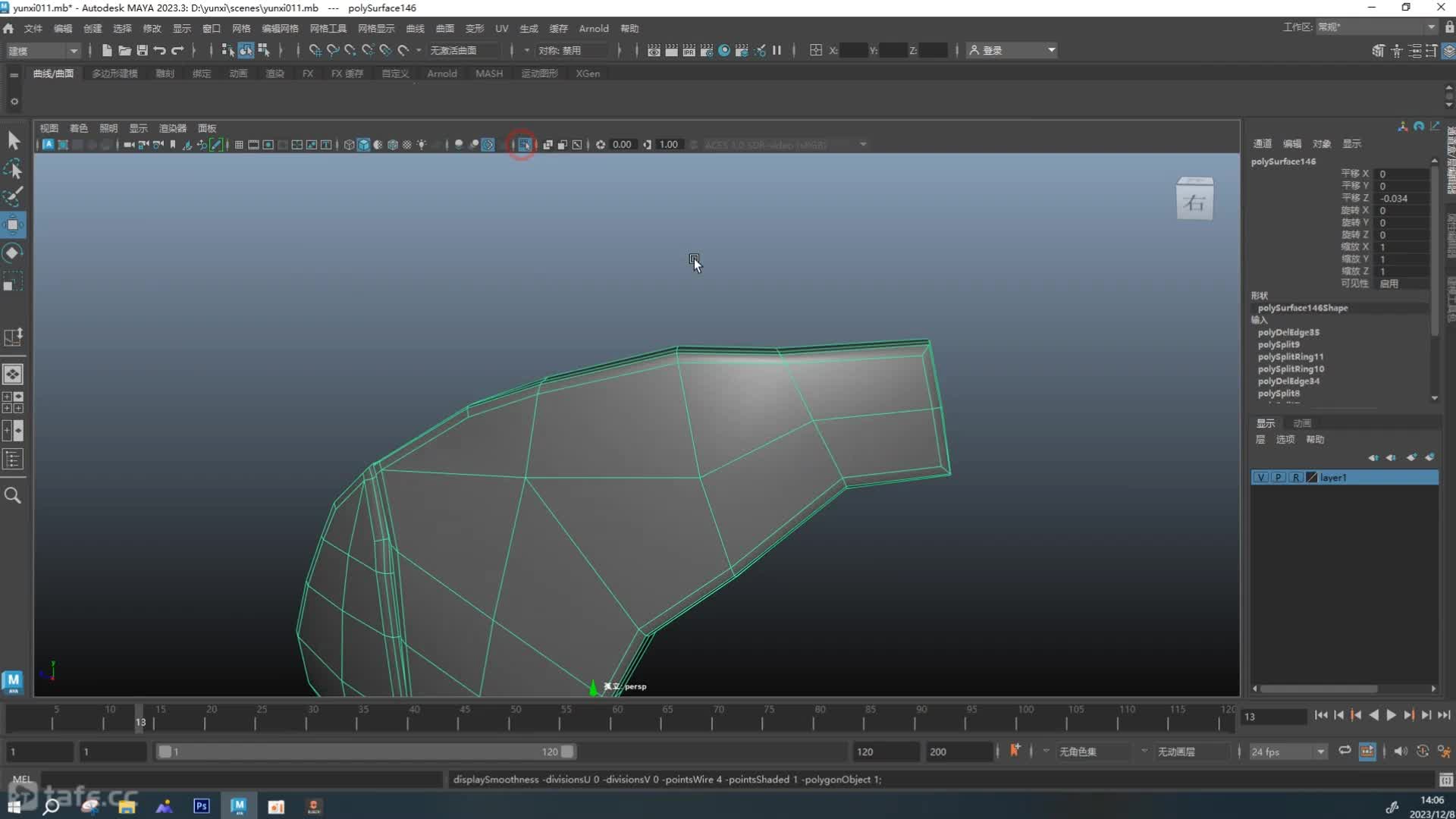Toggle isolate select in viewport
Screen dimensions: 1456x819
[524, 145]
